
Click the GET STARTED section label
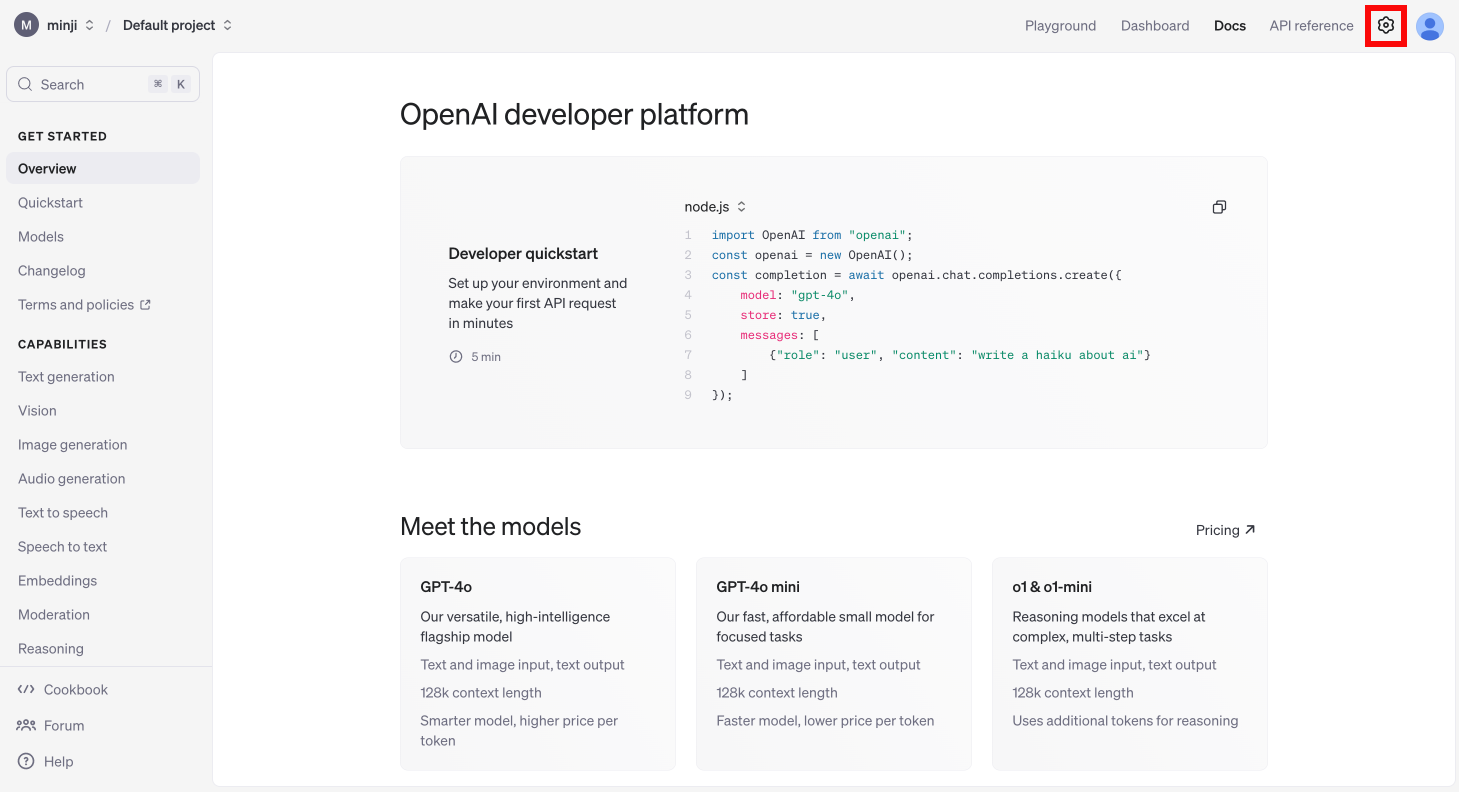click(62, 136)
